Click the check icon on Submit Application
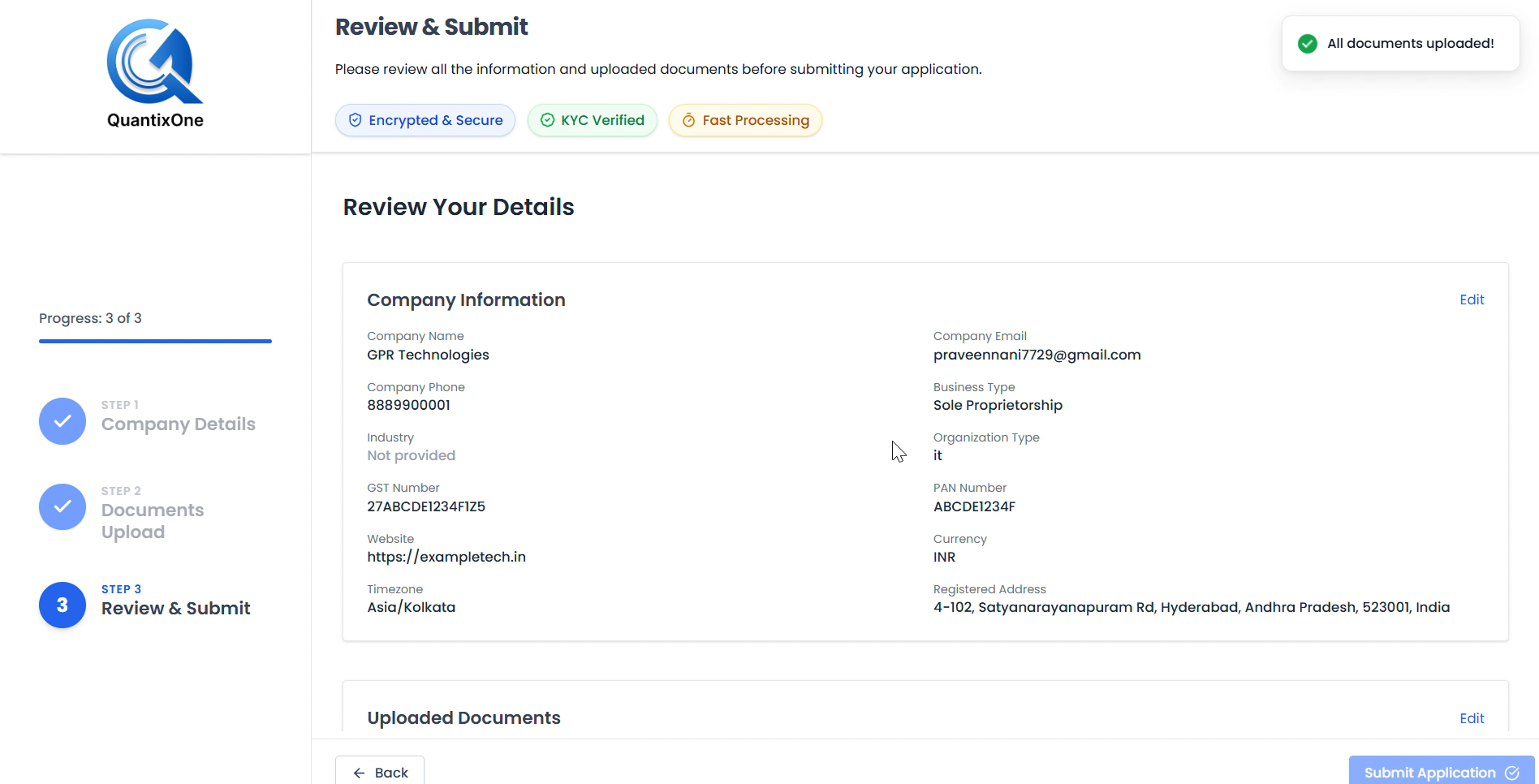 [1512, 773]
